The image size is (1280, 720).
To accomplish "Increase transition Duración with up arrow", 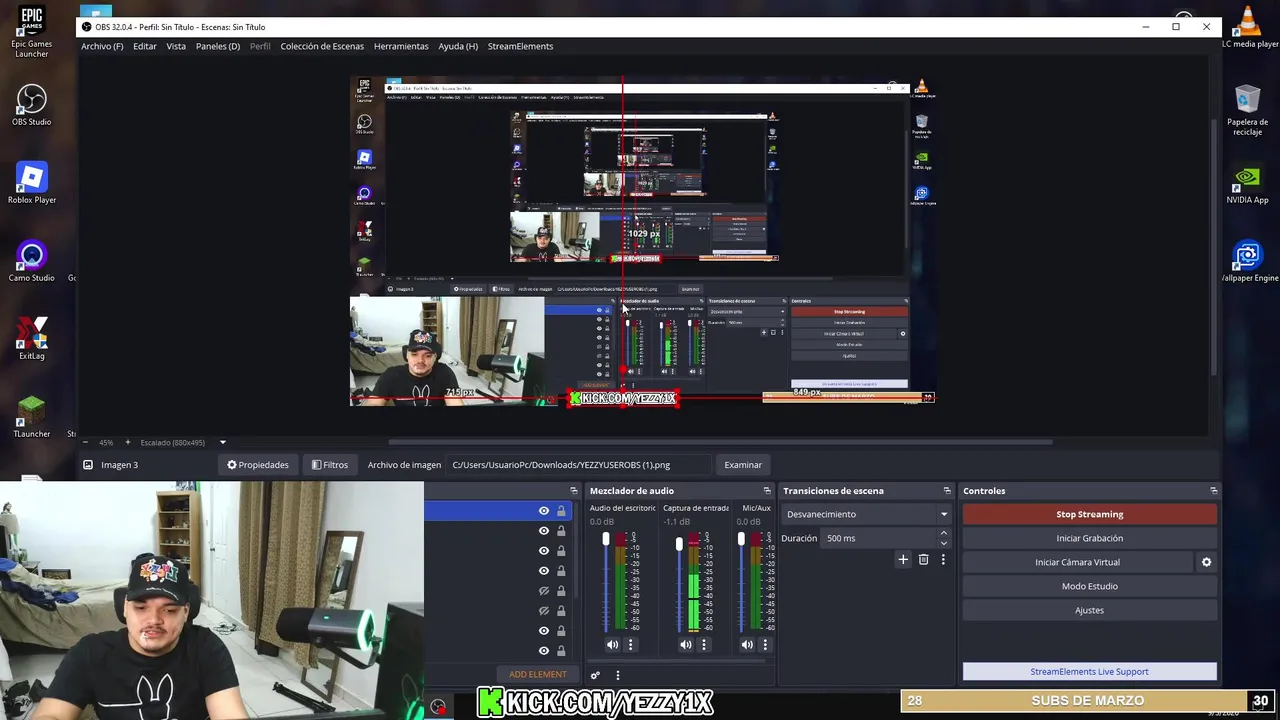I will (x=943, y=533).
